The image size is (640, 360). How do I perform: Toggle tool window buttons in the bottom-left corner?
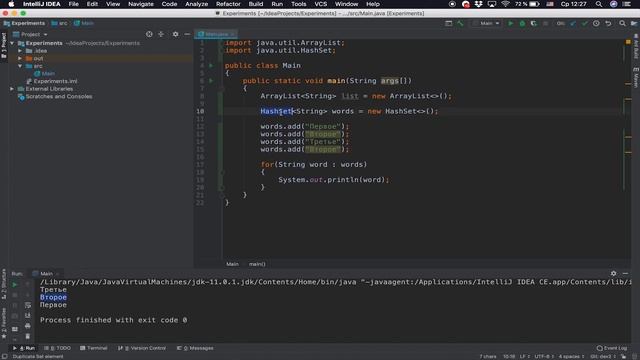click(4, 356)
